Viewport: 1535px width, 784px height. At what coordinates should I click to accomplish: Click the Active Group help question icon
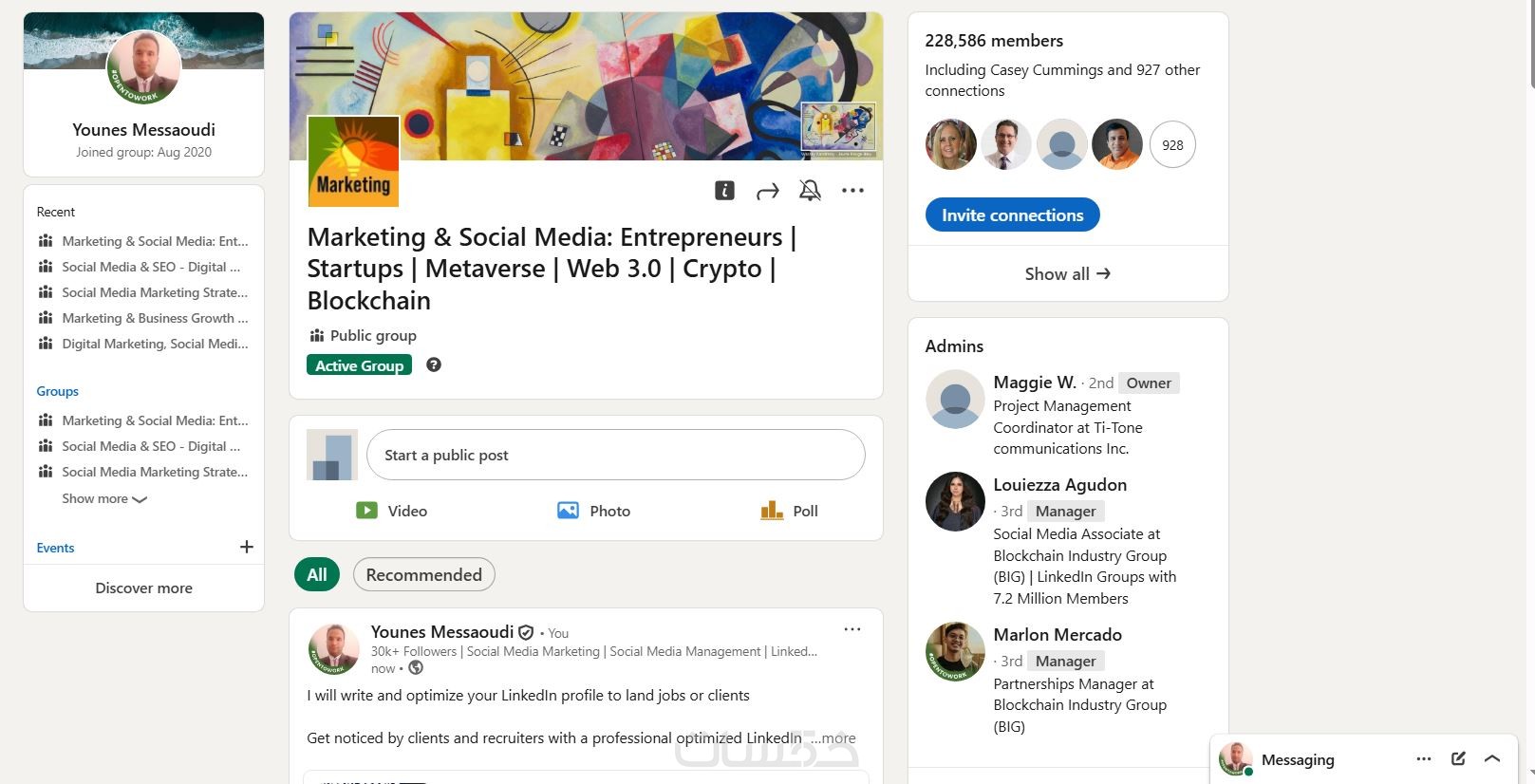click(x=434, y=364)
